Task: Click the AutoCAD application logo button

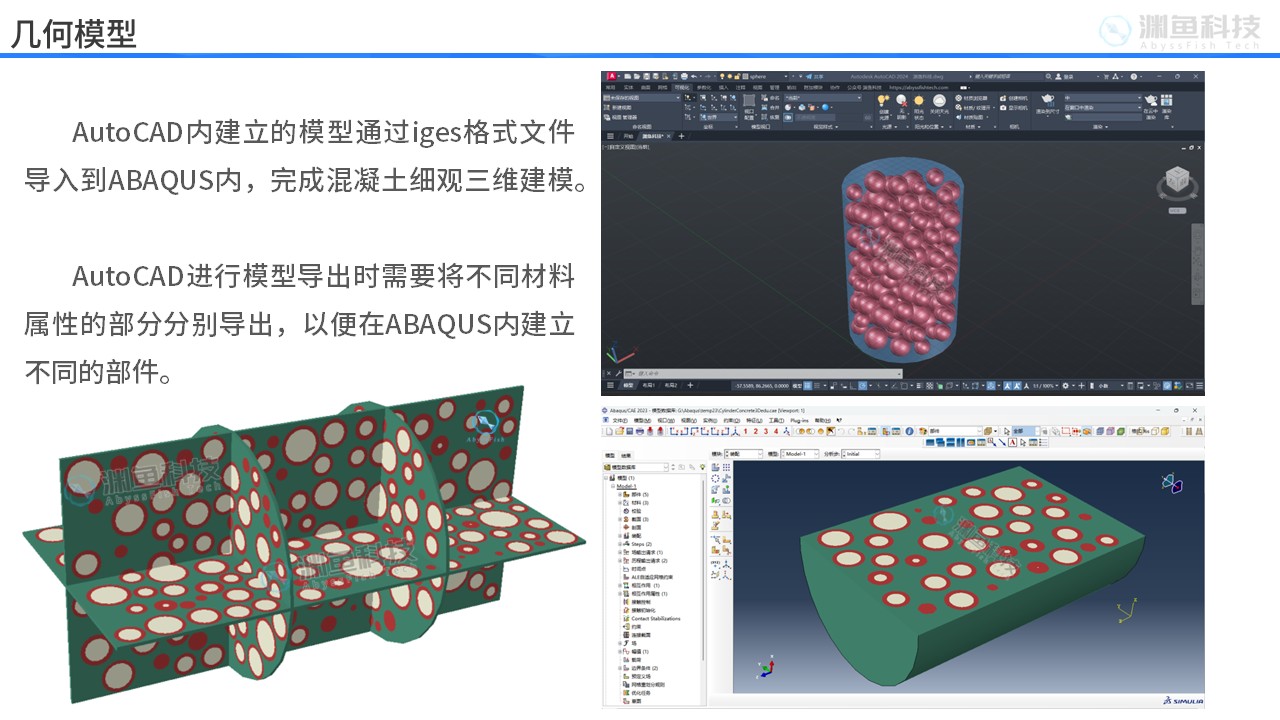Action: 610,77
